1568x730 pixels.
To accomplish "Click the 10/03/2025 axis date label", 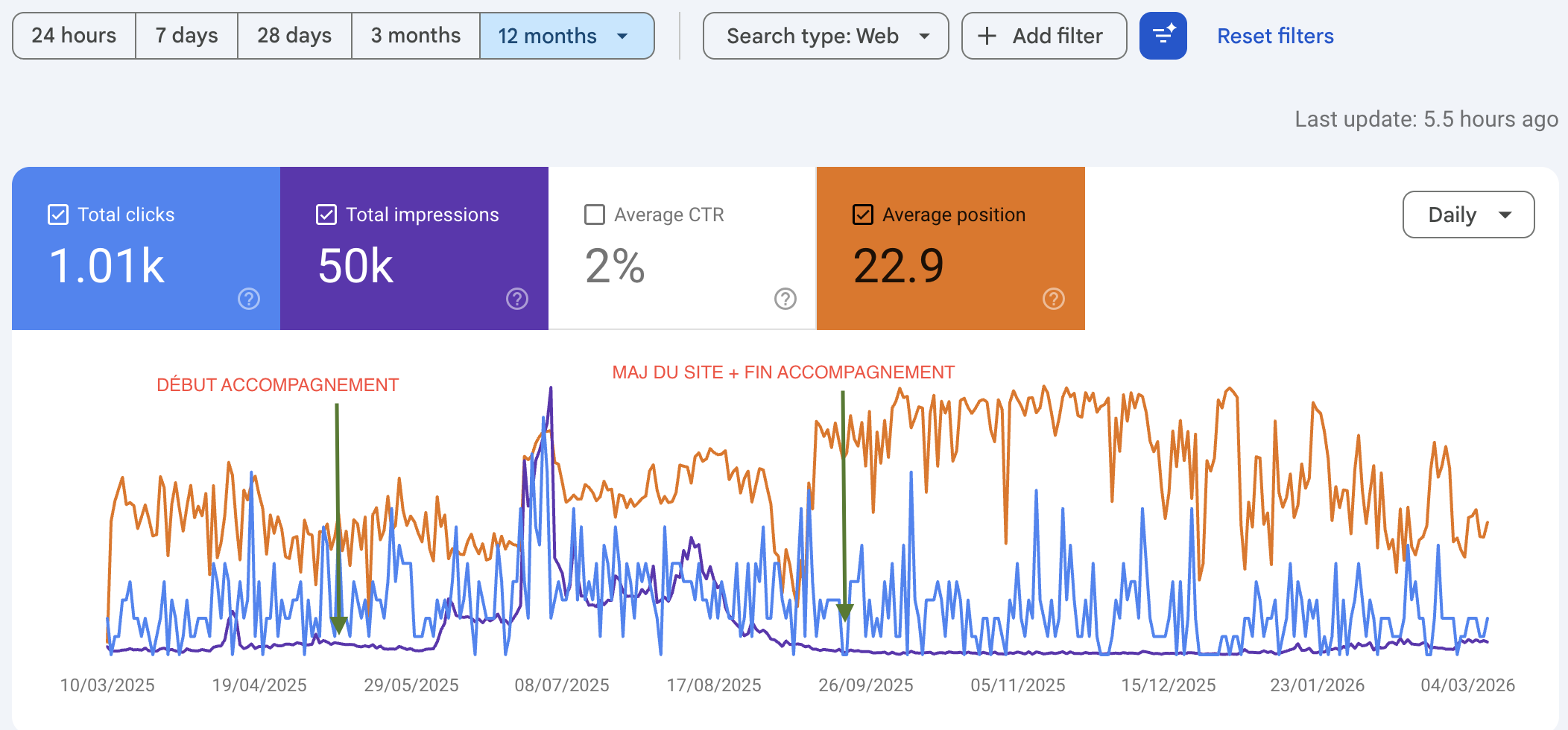I will point(107,685).
